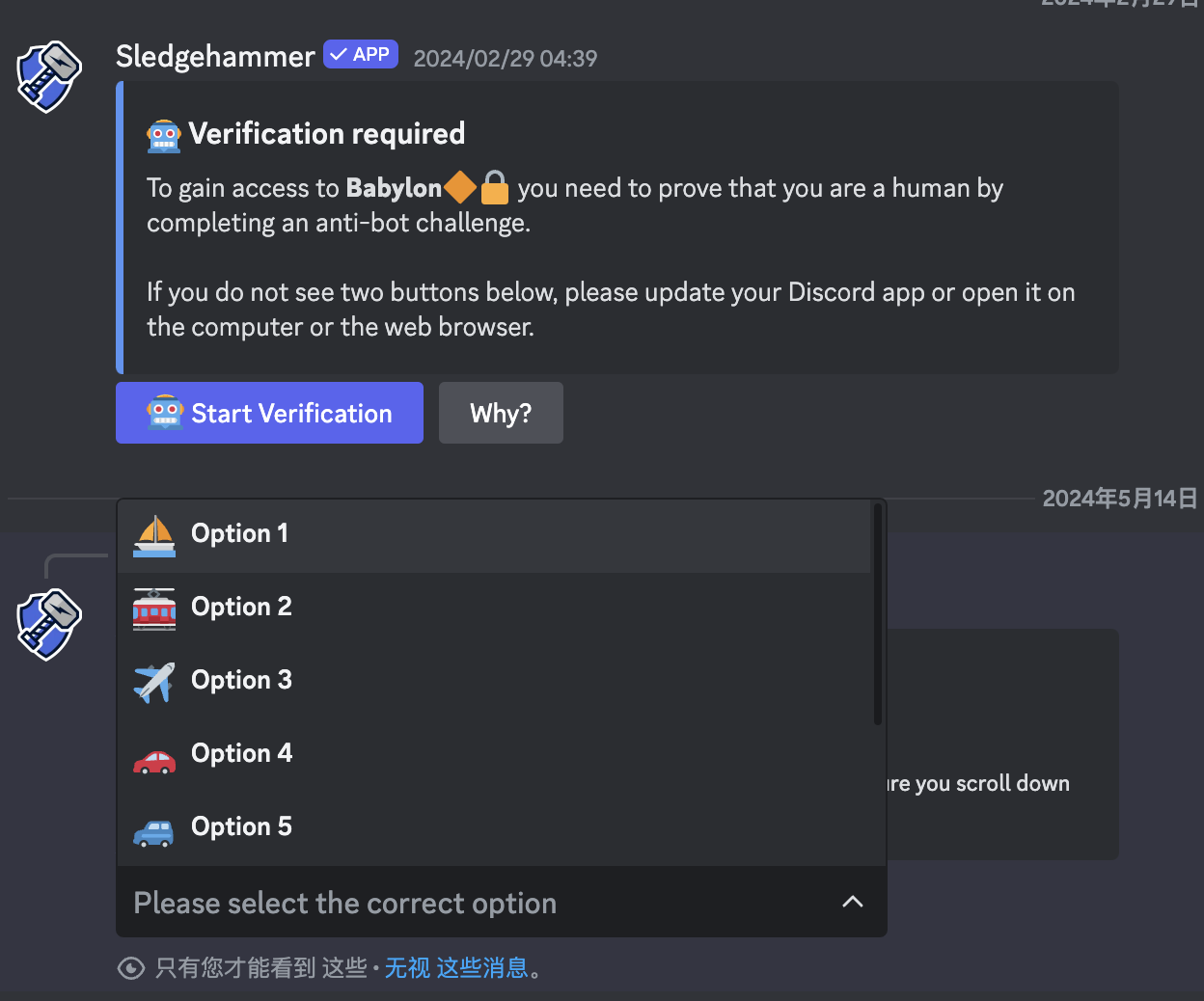Screen dimensions: 1204x1001
Task: Select the sailboat icon next to Option 1
Action: tap(153, 532)
